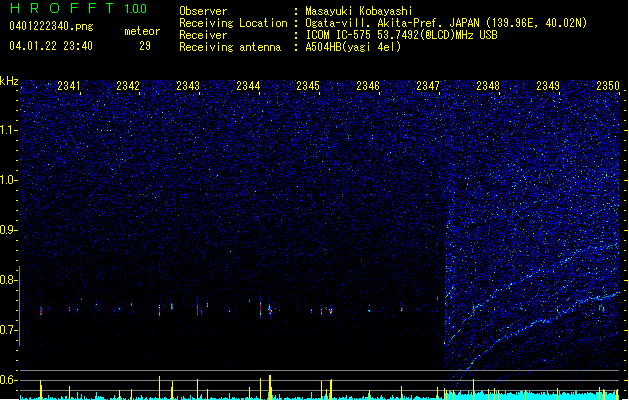
Task: Click the 1.0 frequency axis label
Action: tap(9, 180)
